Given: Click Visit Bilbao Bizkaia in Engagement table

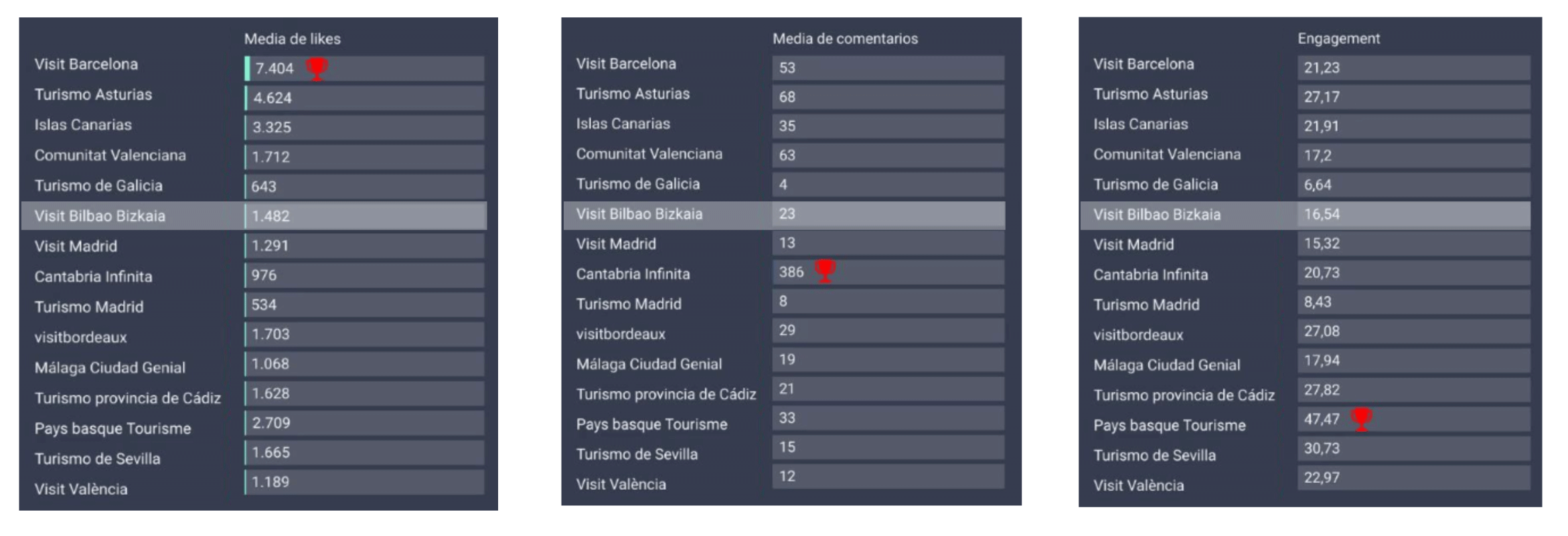Looking at the screenshot, I should pyautogui.click(x=1156, y=215).
